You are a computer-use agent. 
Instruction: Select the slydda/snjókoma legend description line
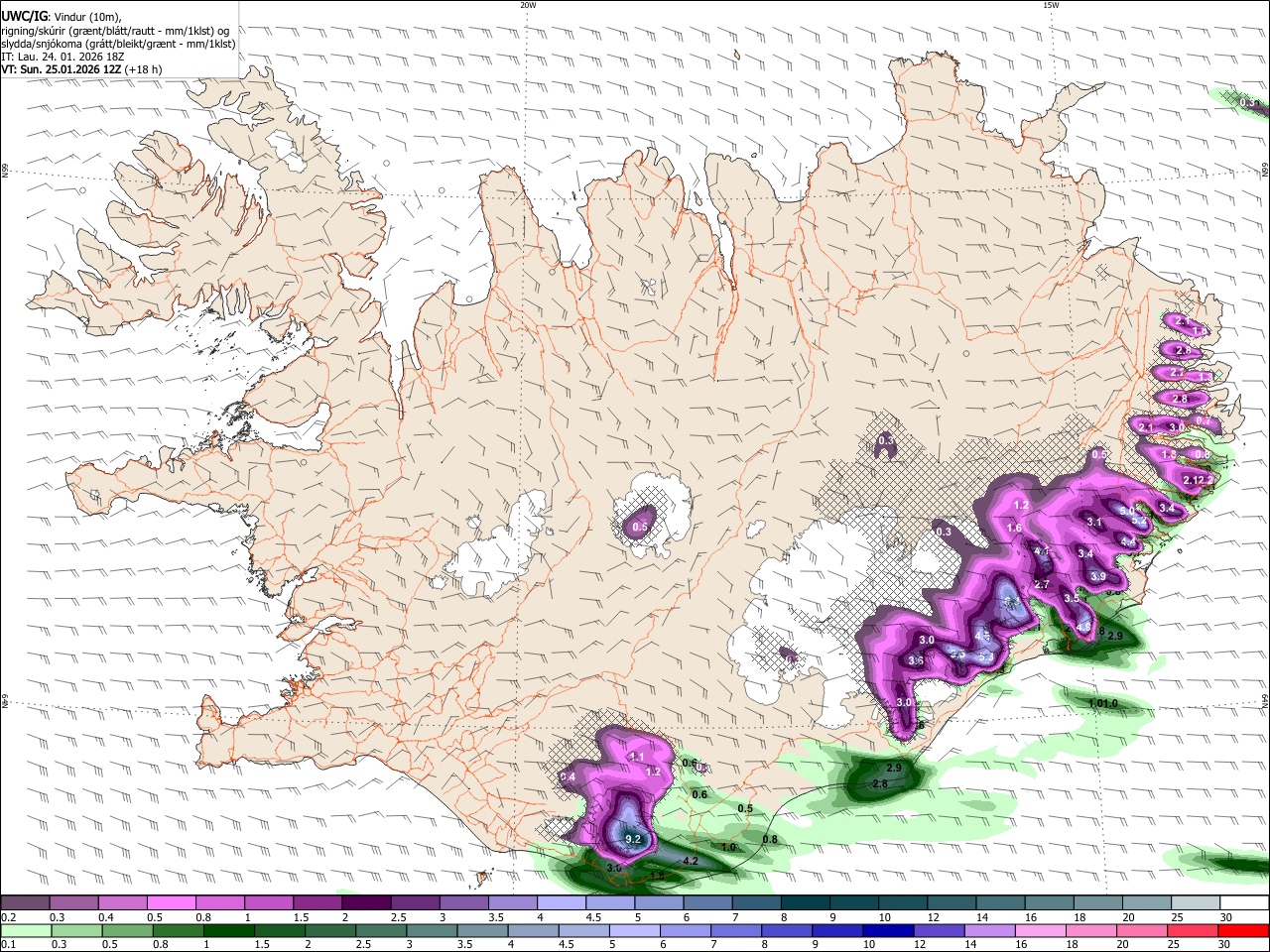pyautogui.click(x=119, y=43)
